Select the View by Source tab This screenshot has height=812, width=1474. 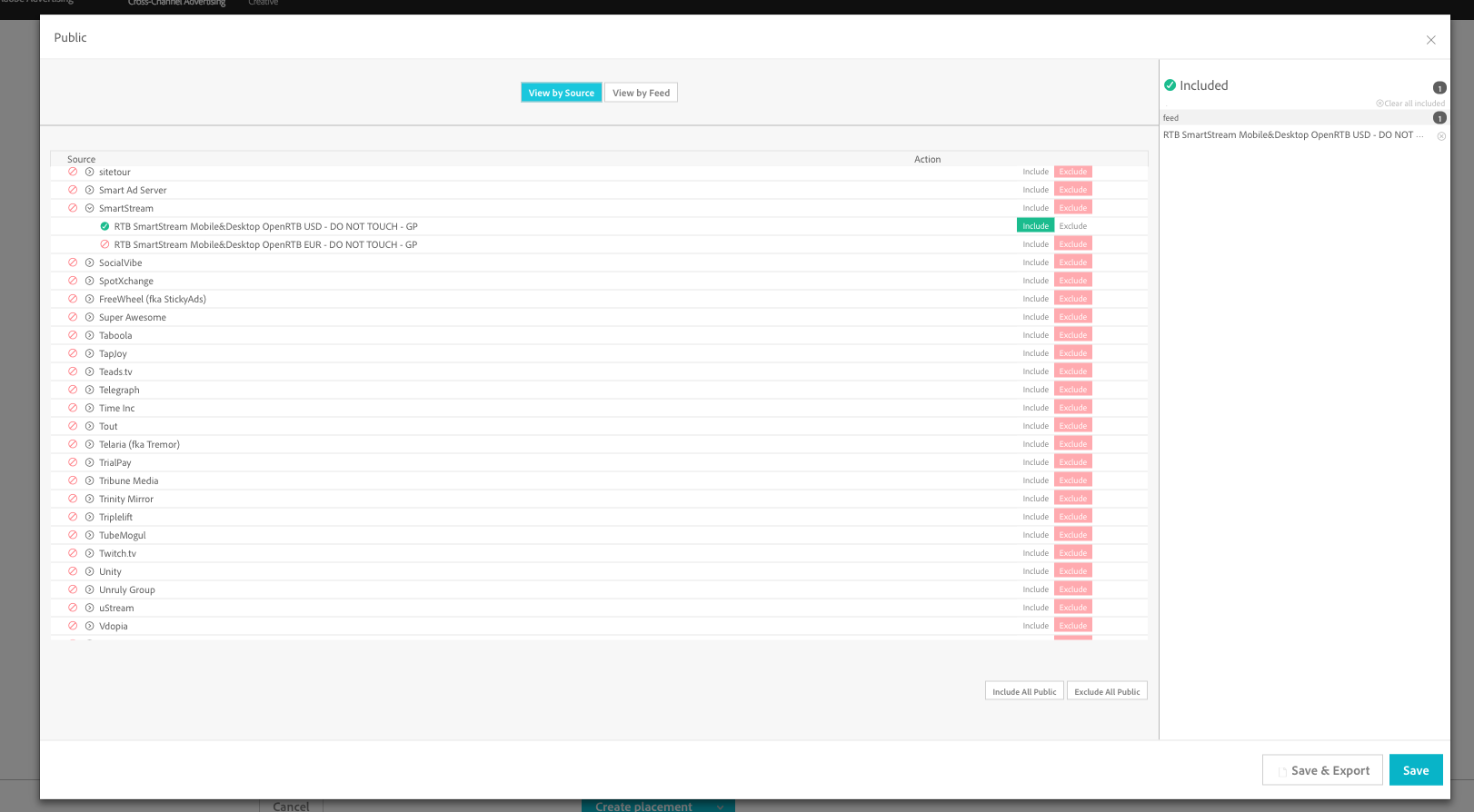pos(561,93)
